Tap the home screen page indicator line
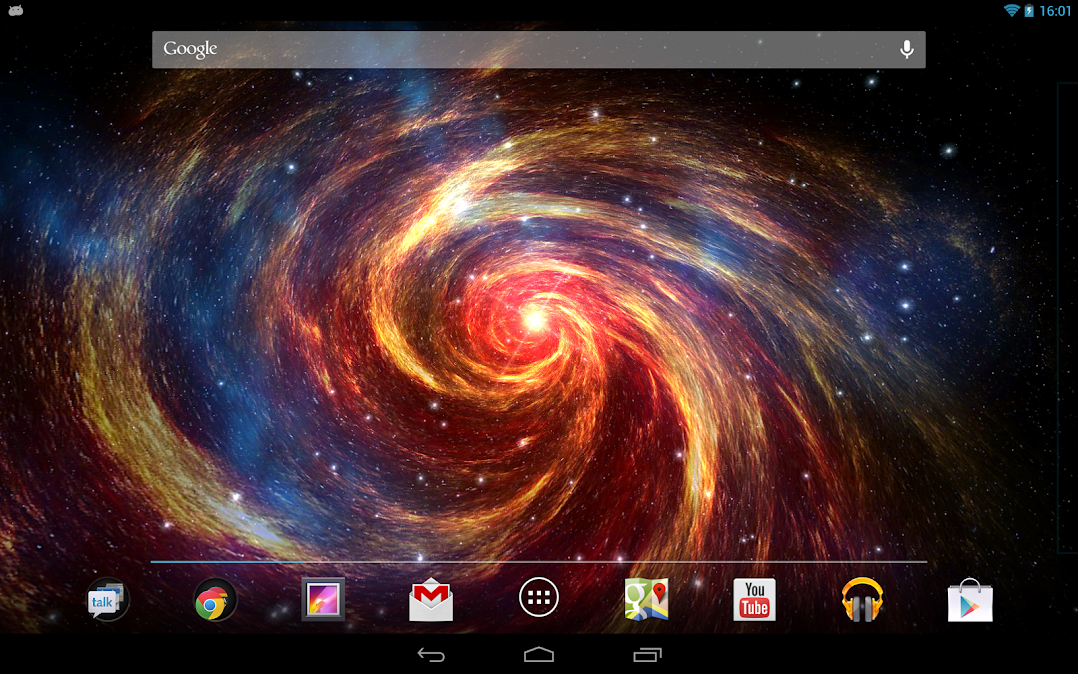This screenshot has height=674, width=1078. (539, 562)
